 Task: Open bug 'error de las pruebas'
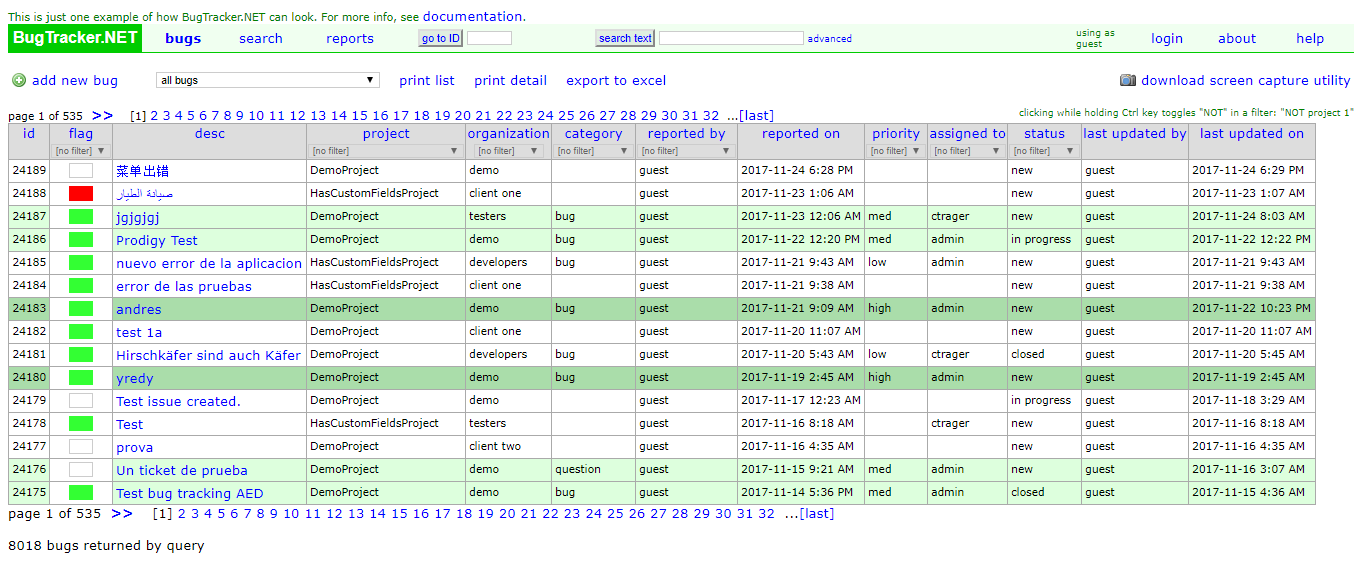(184, 286)
